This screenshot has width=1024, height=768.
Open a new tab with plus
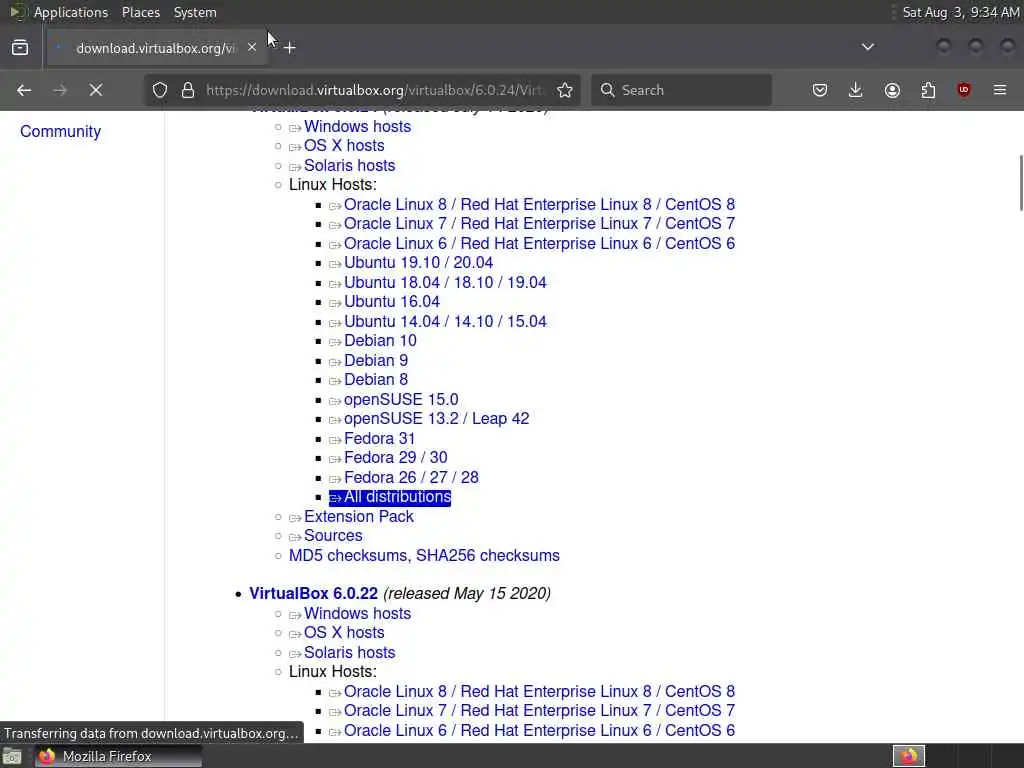tap(290, 48)
